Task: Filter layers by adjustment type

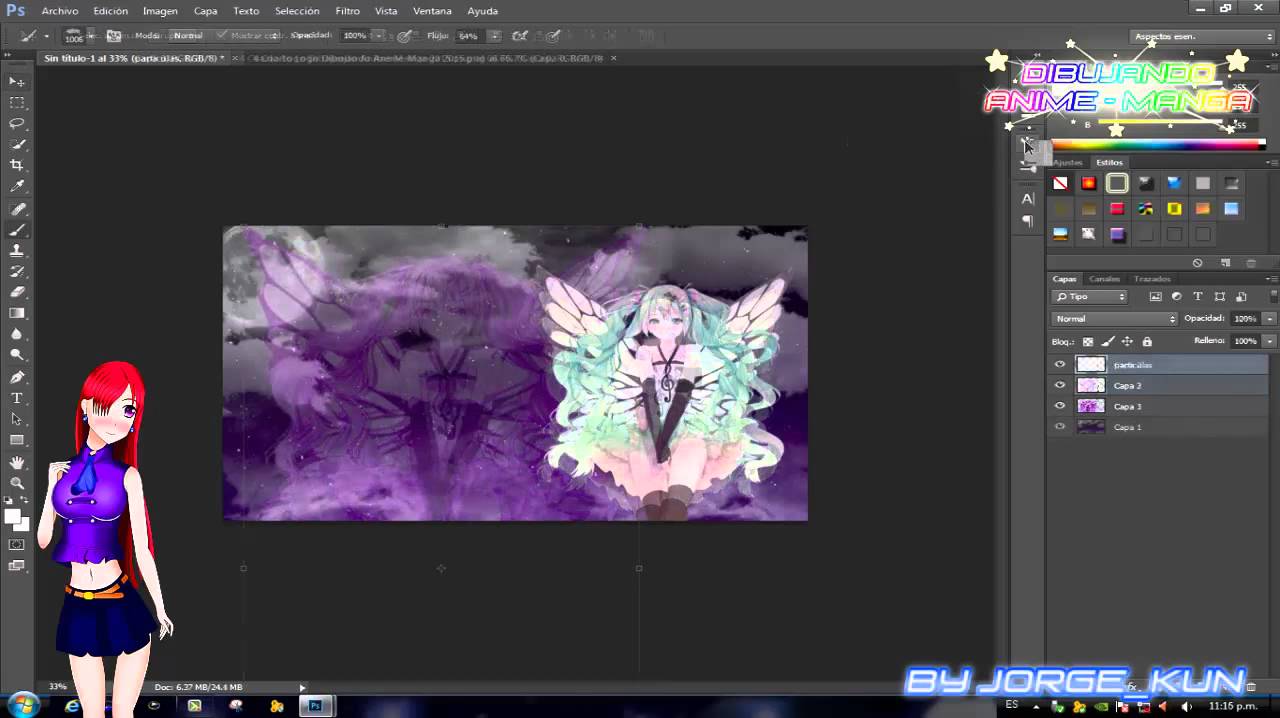Action: (1176, 297)
